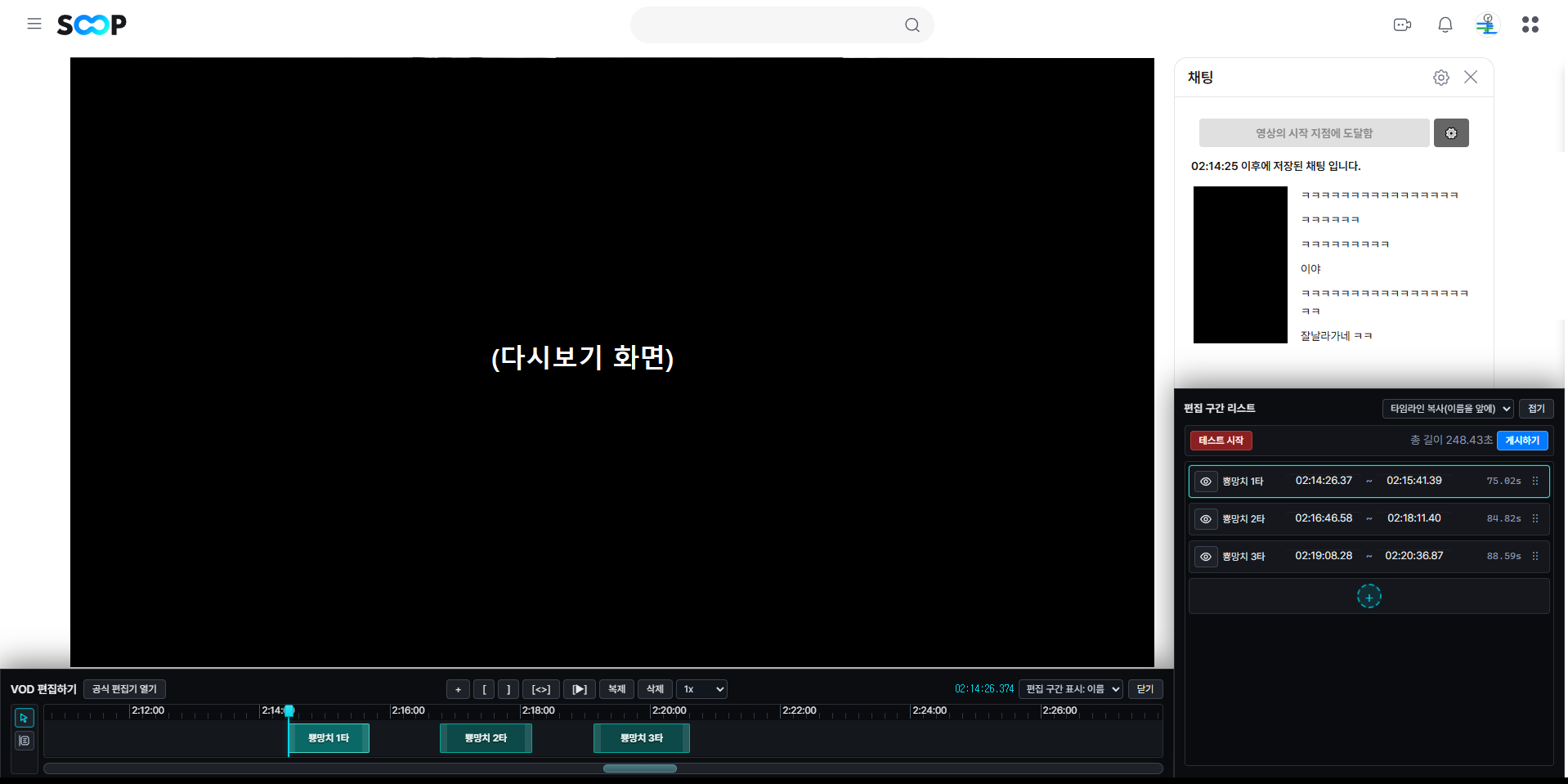Click the search input field
1568x784 pixels.
[768, 25]
